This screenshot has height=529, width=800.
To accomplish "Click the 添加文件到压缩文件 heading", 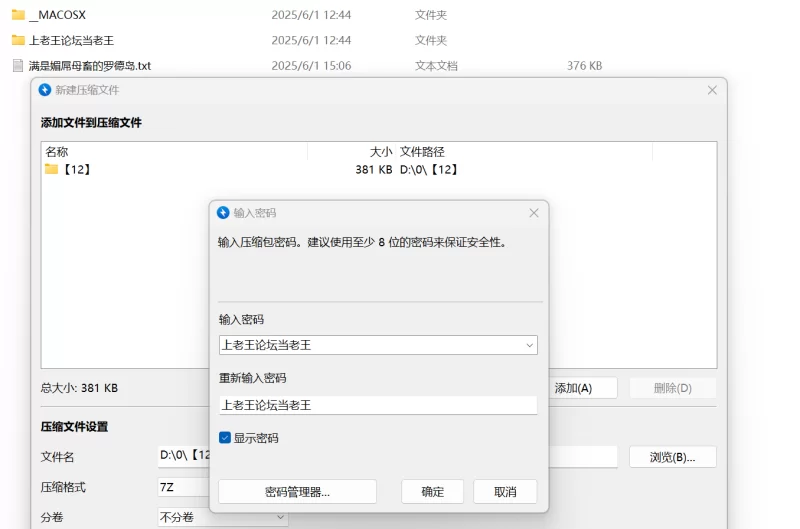I will pos(91,122).
